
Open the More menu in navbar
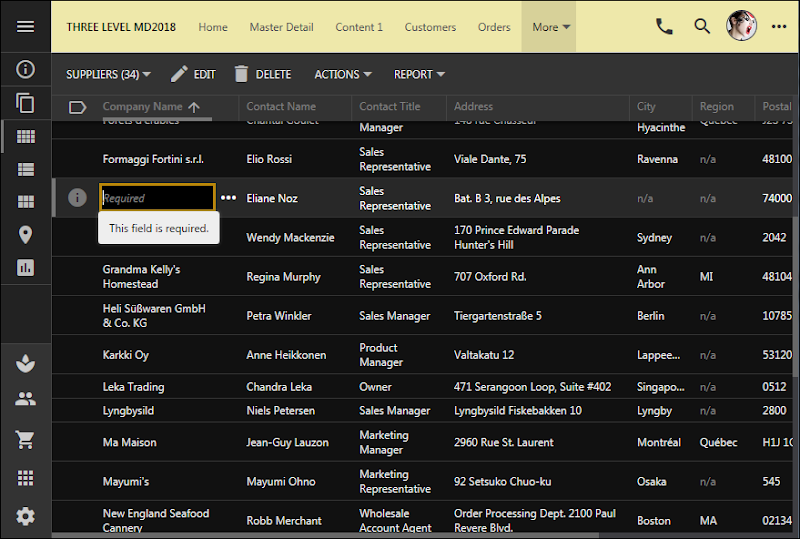coord(551,27)
